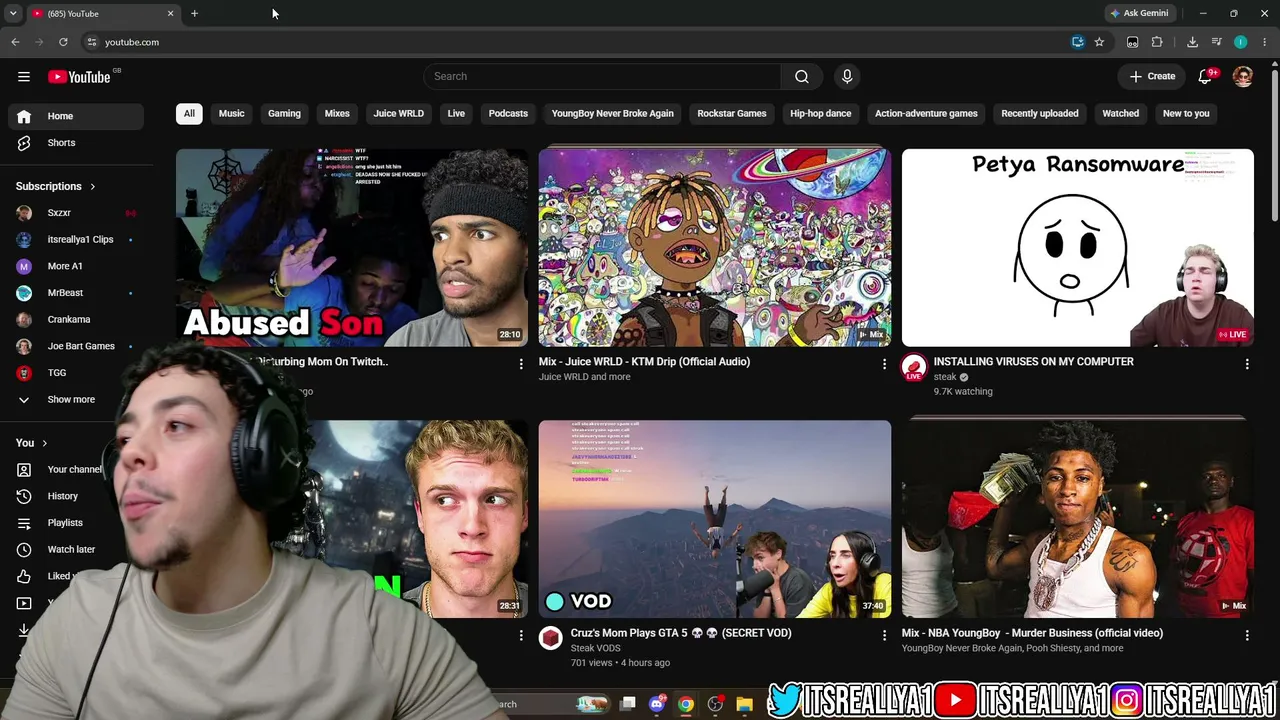This screenshot has width=1280, height=720.
Task: Go to Home in sidebar
Action: pos(76,116)
